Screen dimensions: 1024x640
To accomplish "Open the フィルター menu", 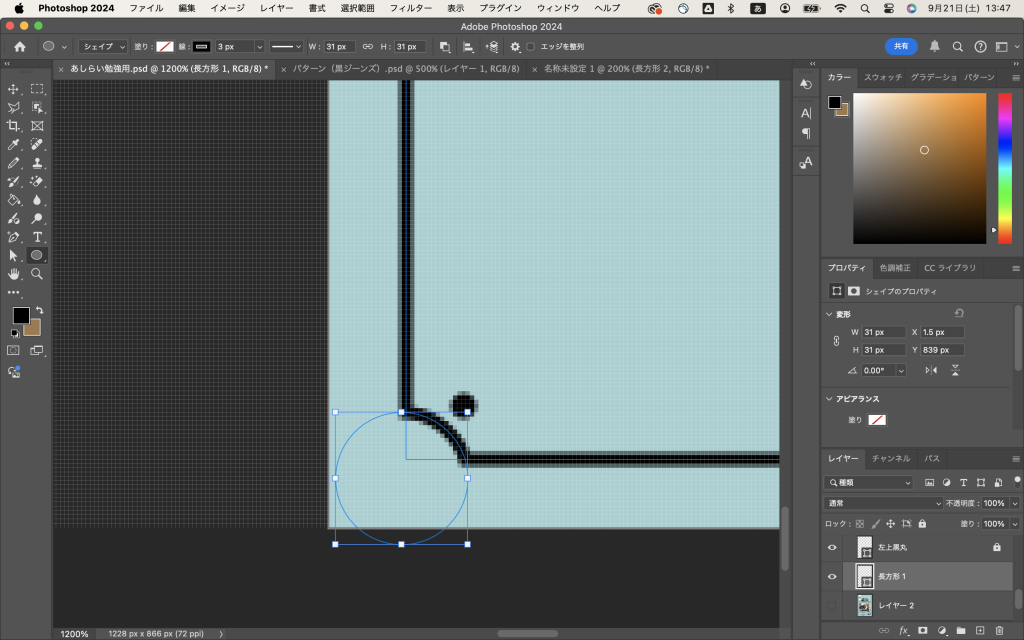I will (410, 8).
